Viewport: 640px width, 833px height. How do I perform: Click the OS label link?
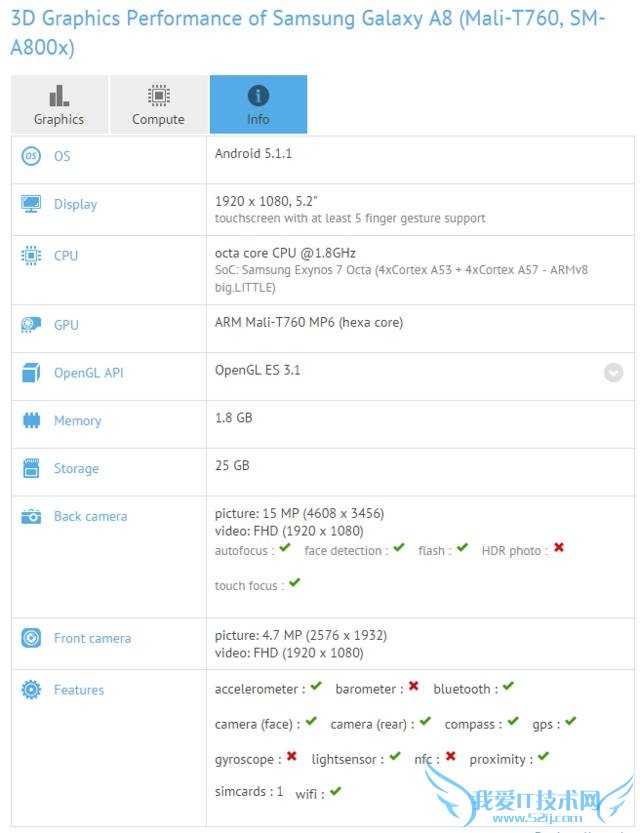tap(62, 156)
